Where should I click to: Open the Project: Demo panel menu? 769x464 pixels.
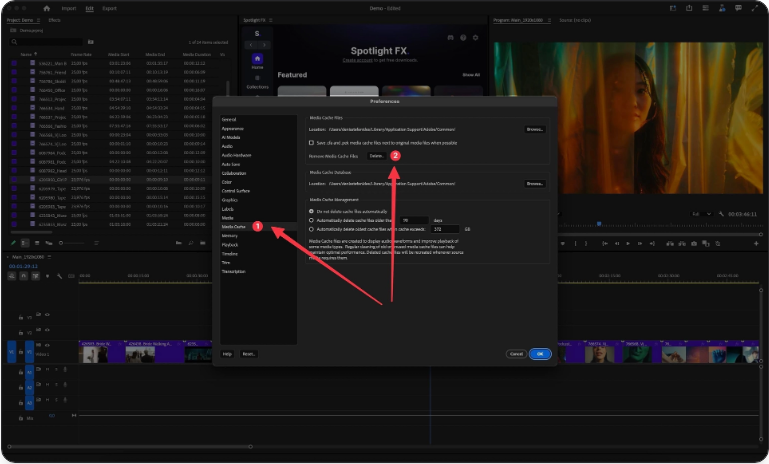[39, 20]
